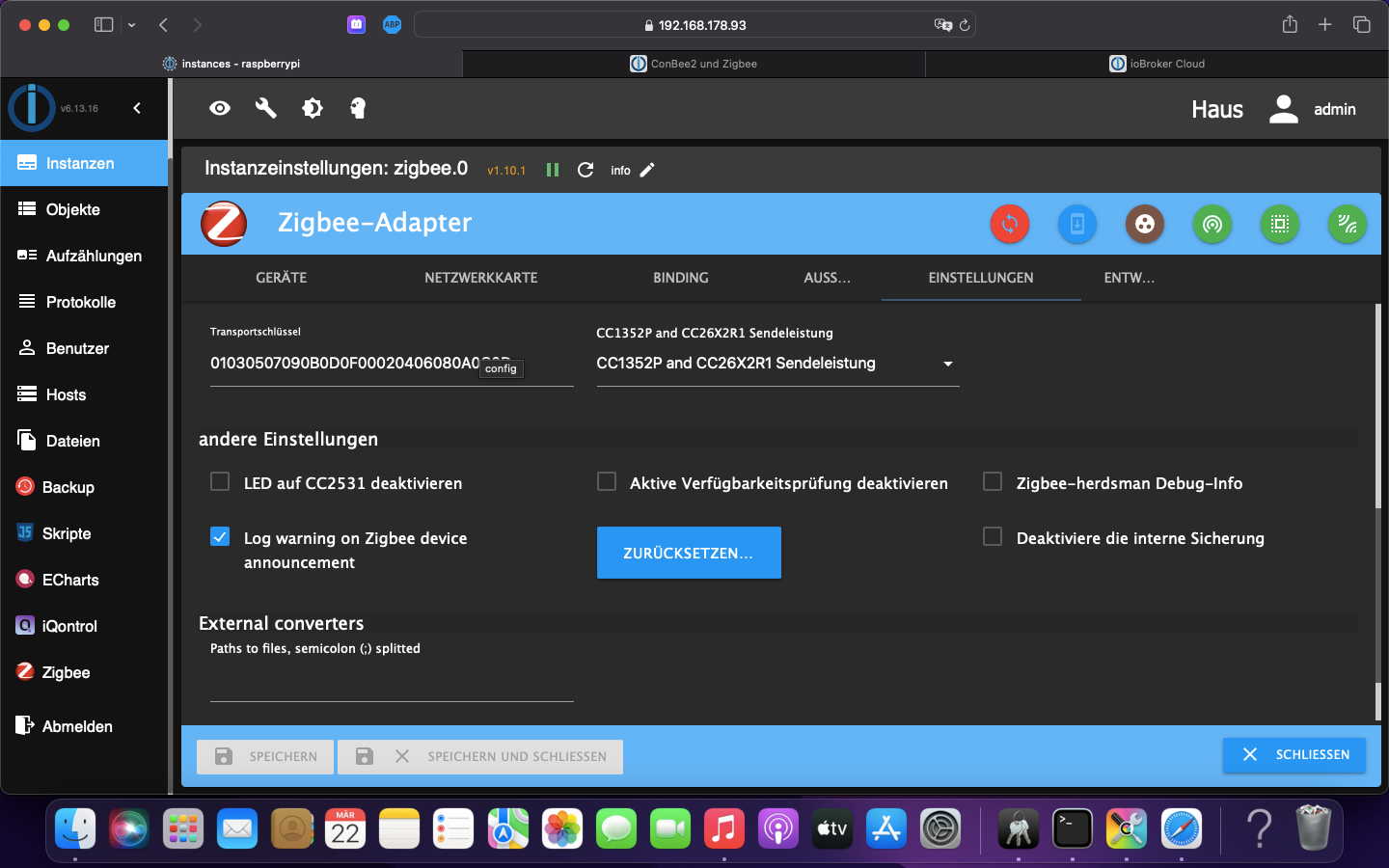
Task: Click the green chip circular button
Action: click(x=1280, y=224)
